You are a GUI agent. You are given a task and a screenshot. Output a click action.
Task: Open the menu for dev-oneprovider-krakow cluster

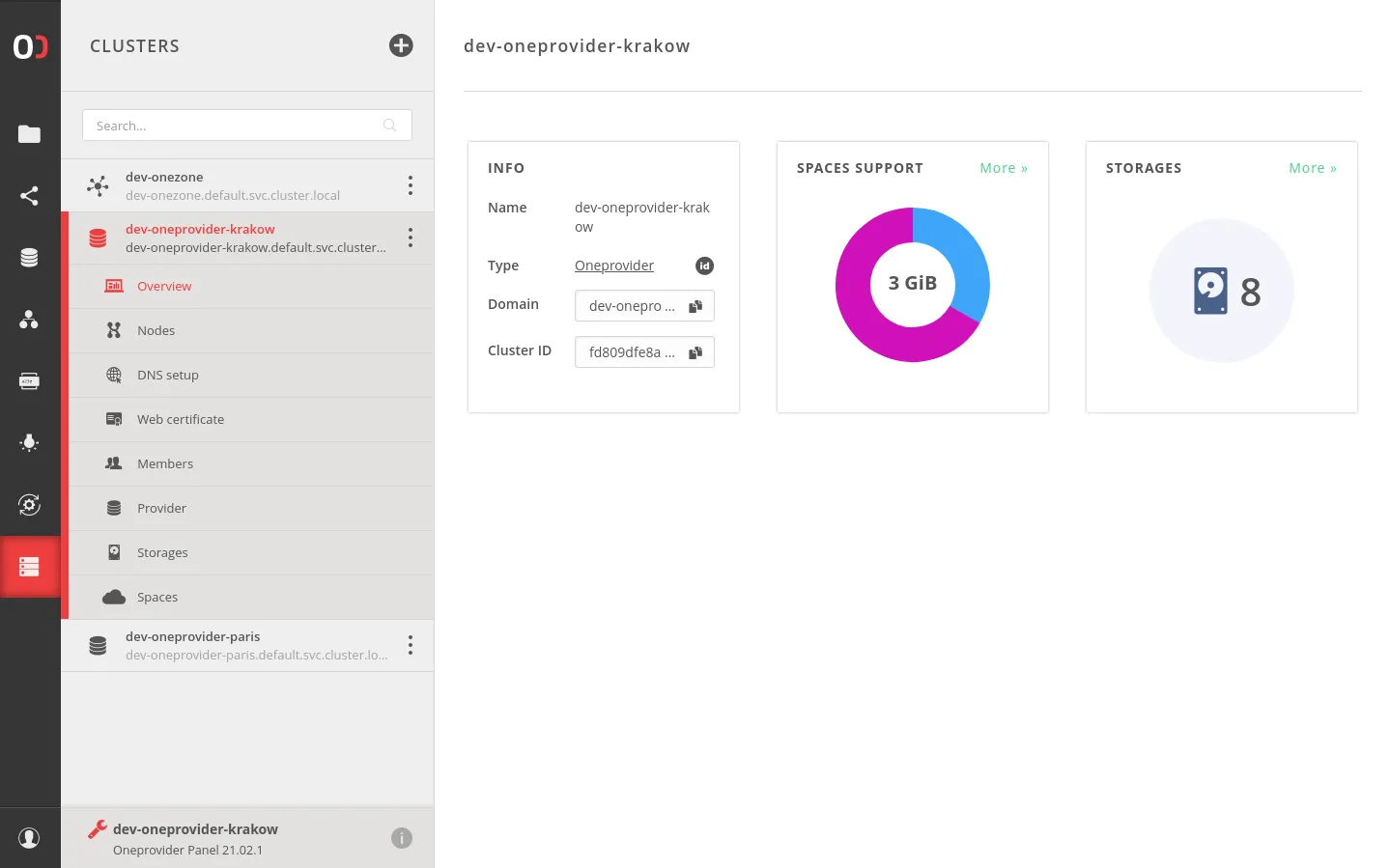[x=410, y=237]
